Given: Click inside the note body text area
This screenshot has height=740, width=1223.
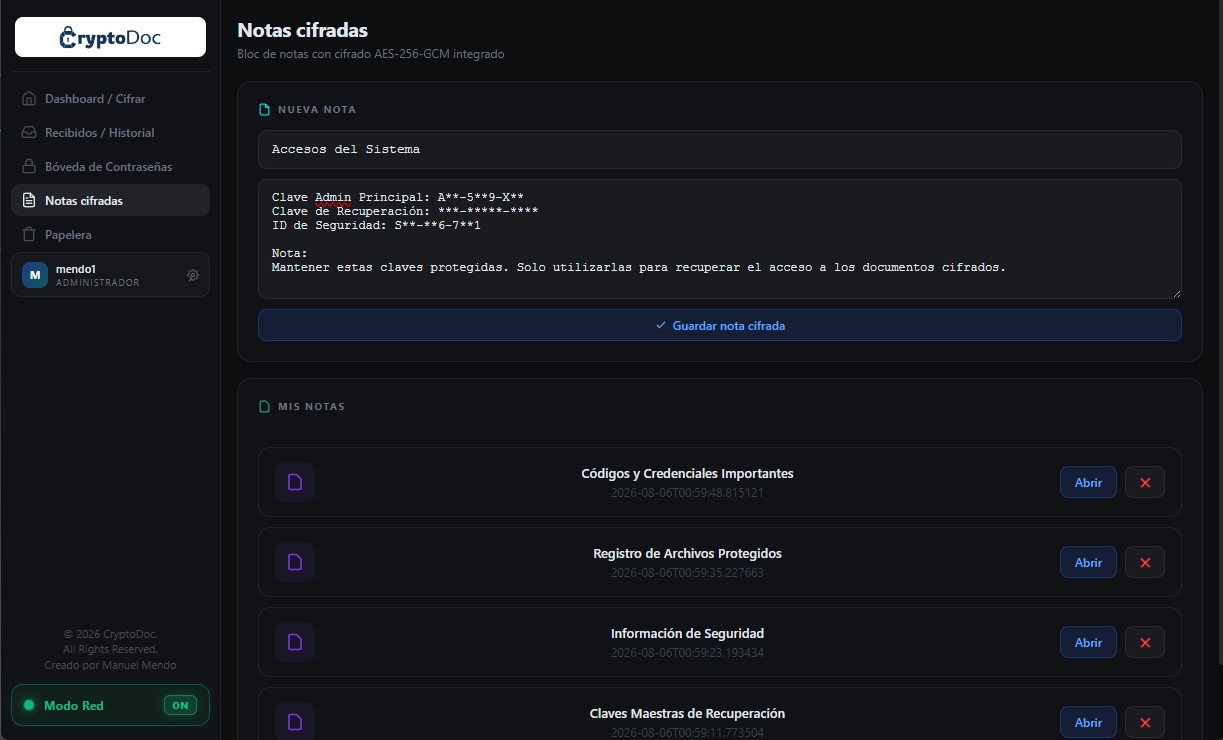Looking at the screenshot, I should [720, 239].
